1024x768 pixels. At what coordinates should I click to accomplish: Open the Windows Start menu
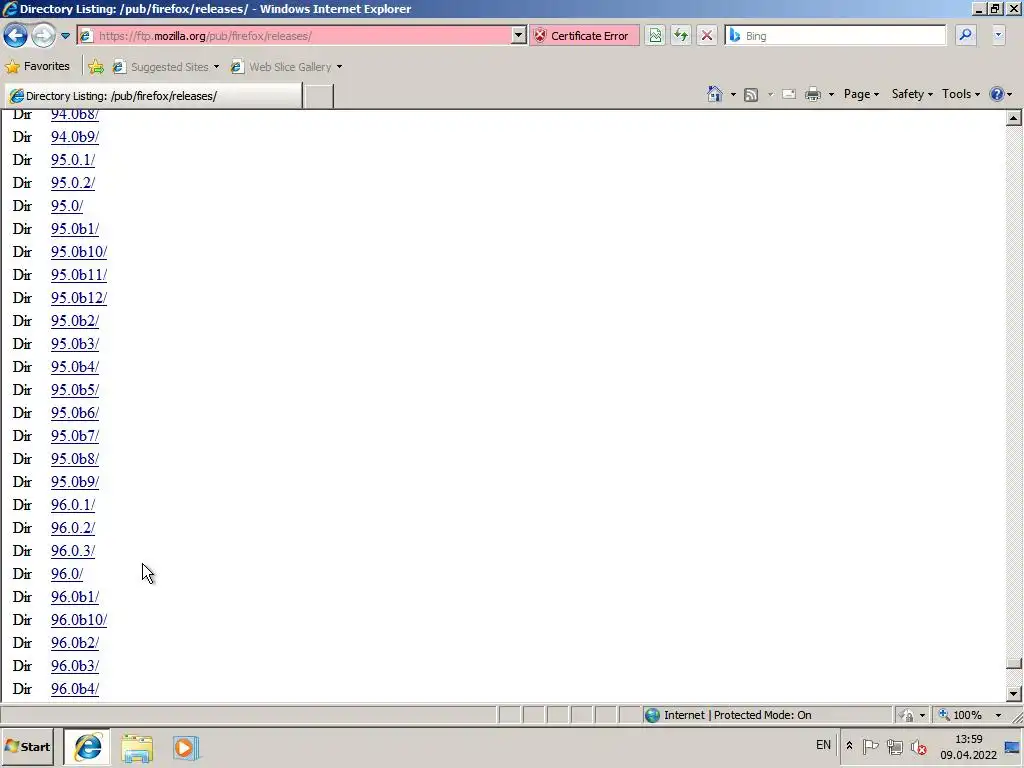(x=27, y=747)
